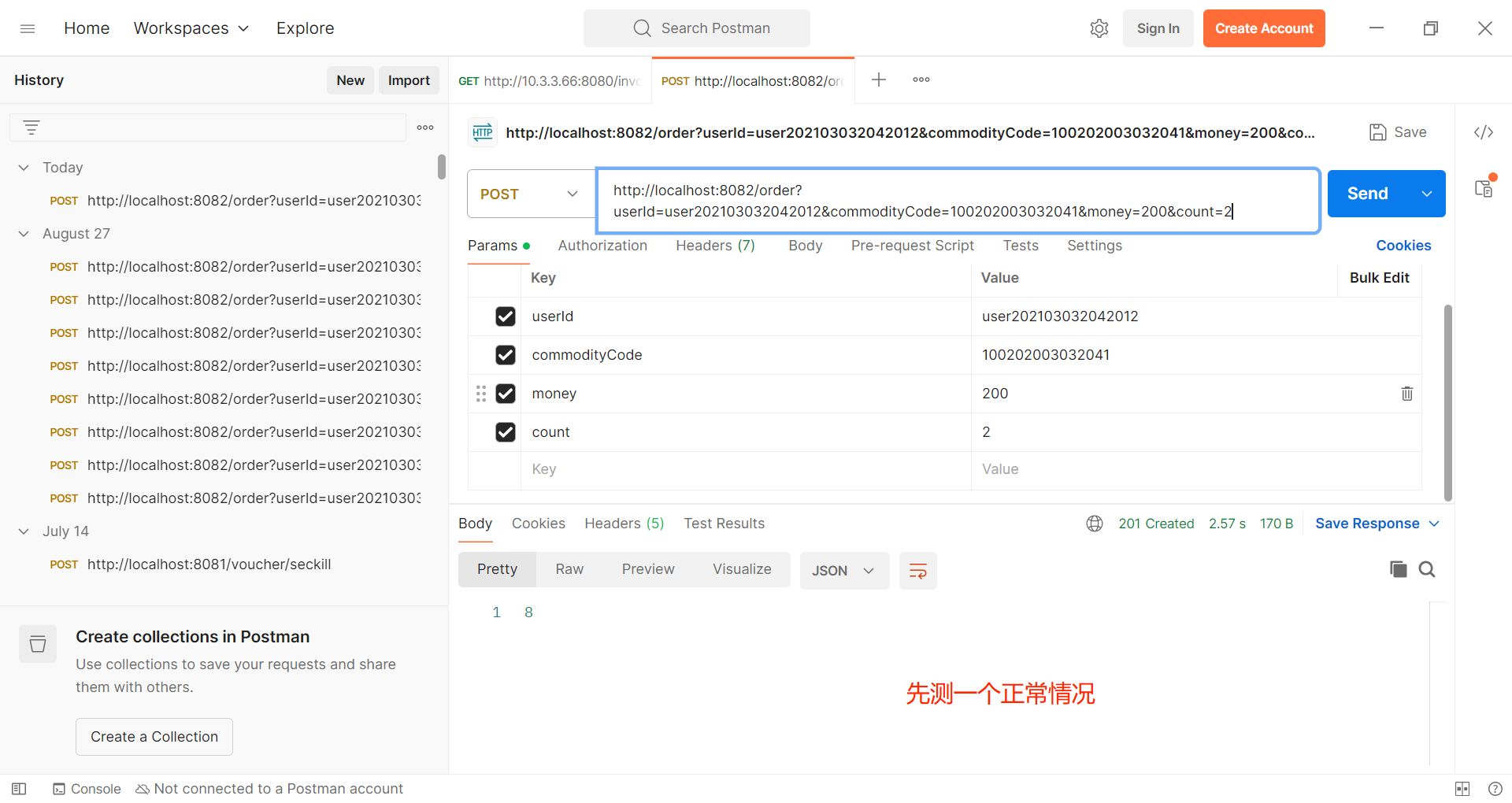The image size is (1512, 803).
Task: Open the Visualize response view
Action: tap(742, 569)
